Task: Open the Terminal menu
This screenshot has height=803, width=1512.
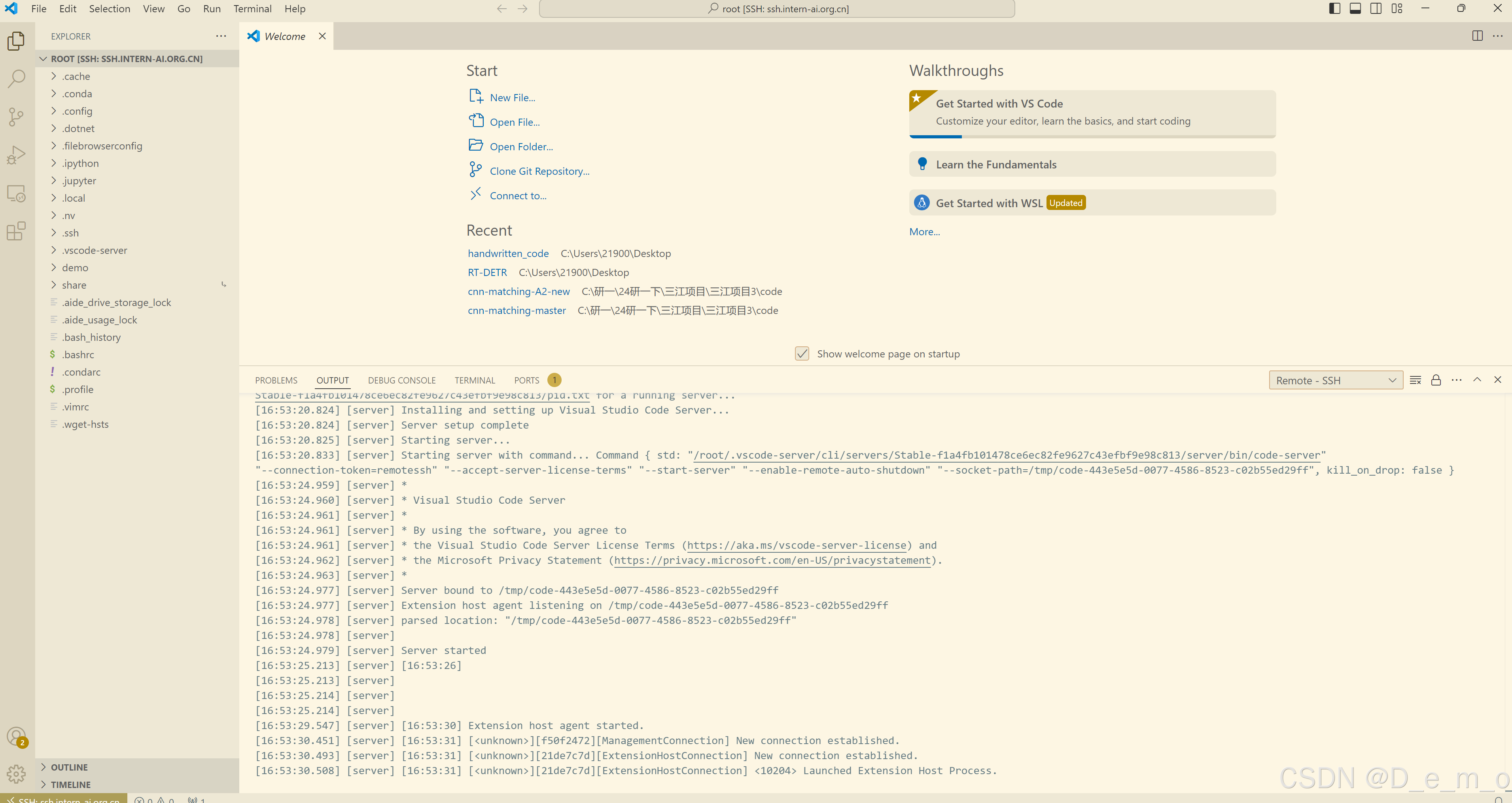Action: 252,9
